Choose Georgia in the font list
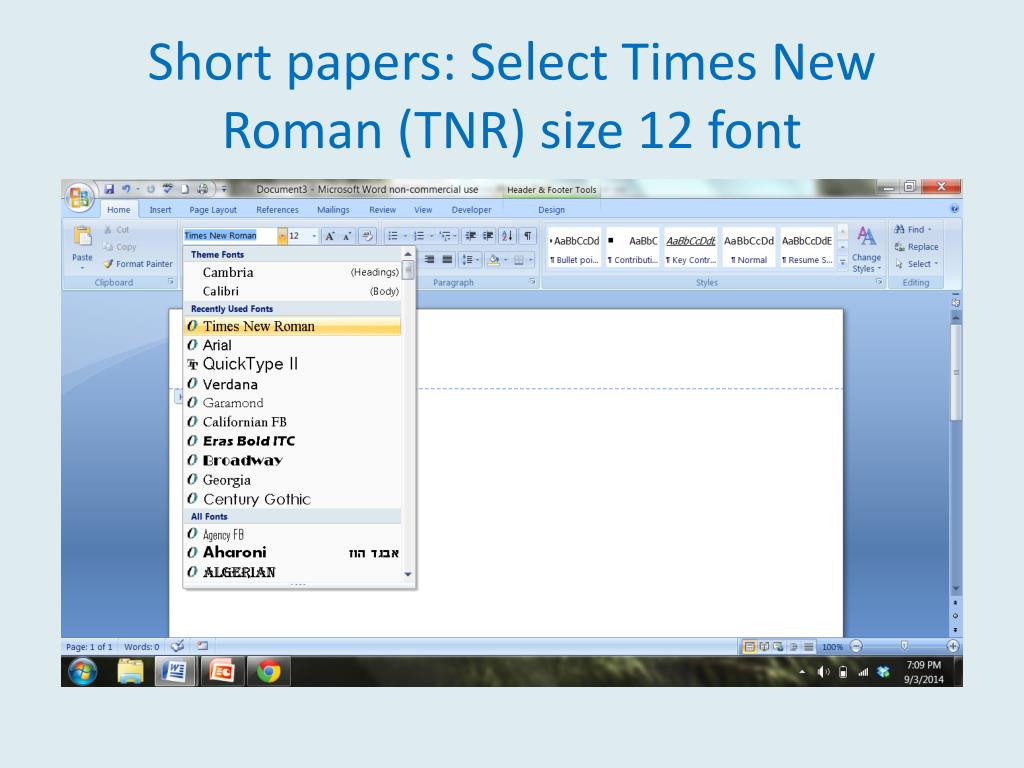This screenshot has height=768, width=1024. click(x=293, y=480)
